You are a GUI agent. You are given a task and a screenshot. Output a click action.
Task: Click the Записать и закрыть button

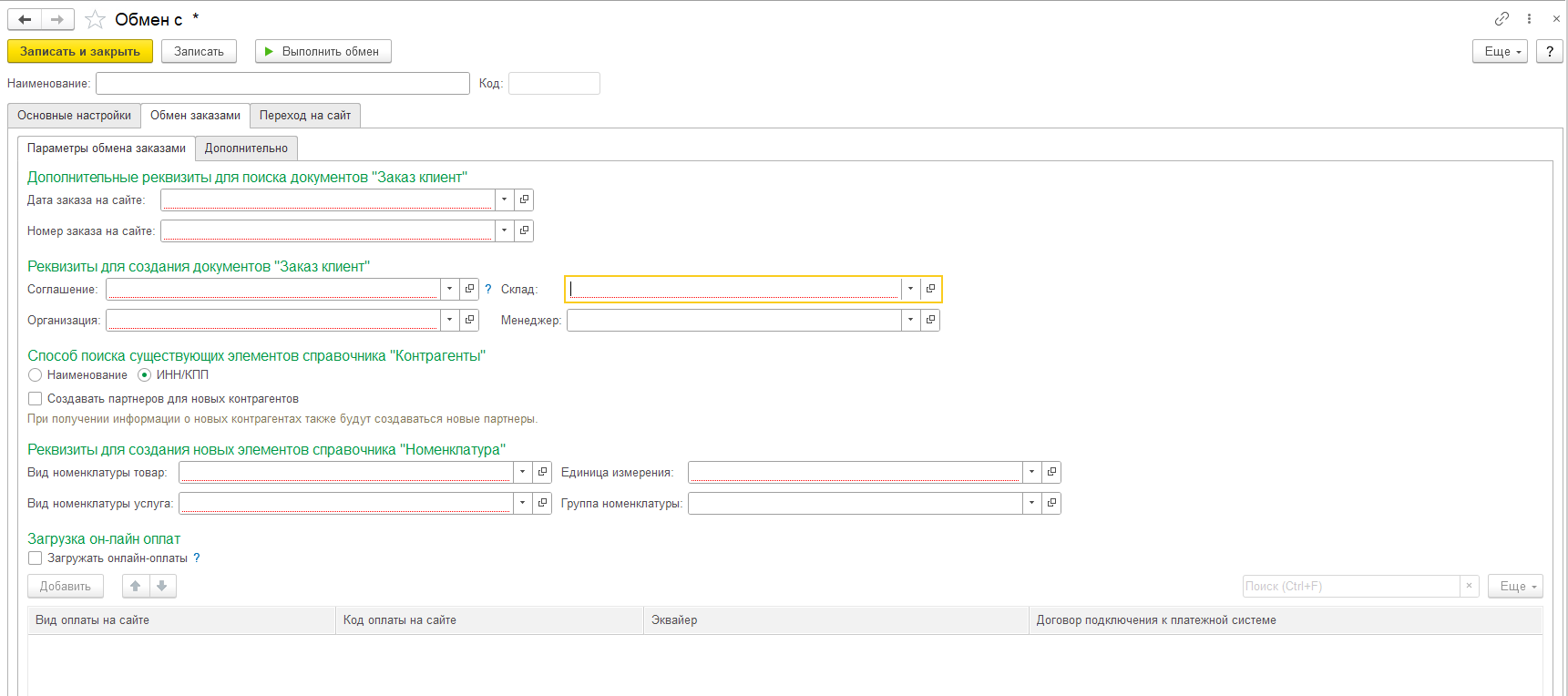coord(80,51)
